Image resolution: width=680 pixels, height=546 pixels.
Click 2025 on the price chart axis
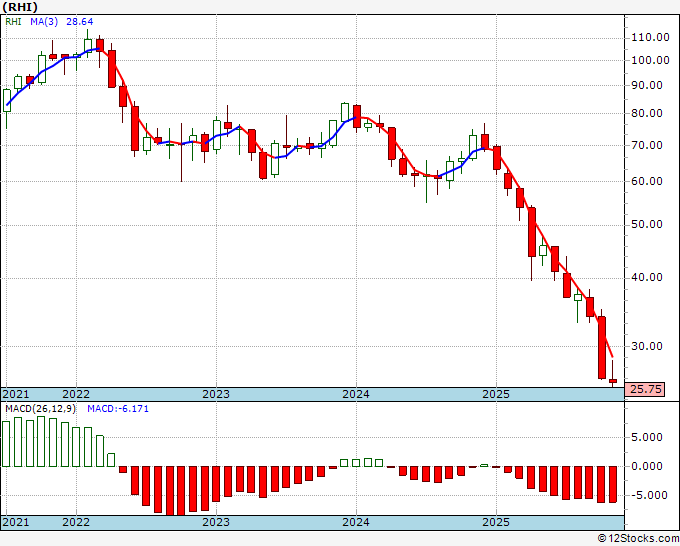point(496,394)
